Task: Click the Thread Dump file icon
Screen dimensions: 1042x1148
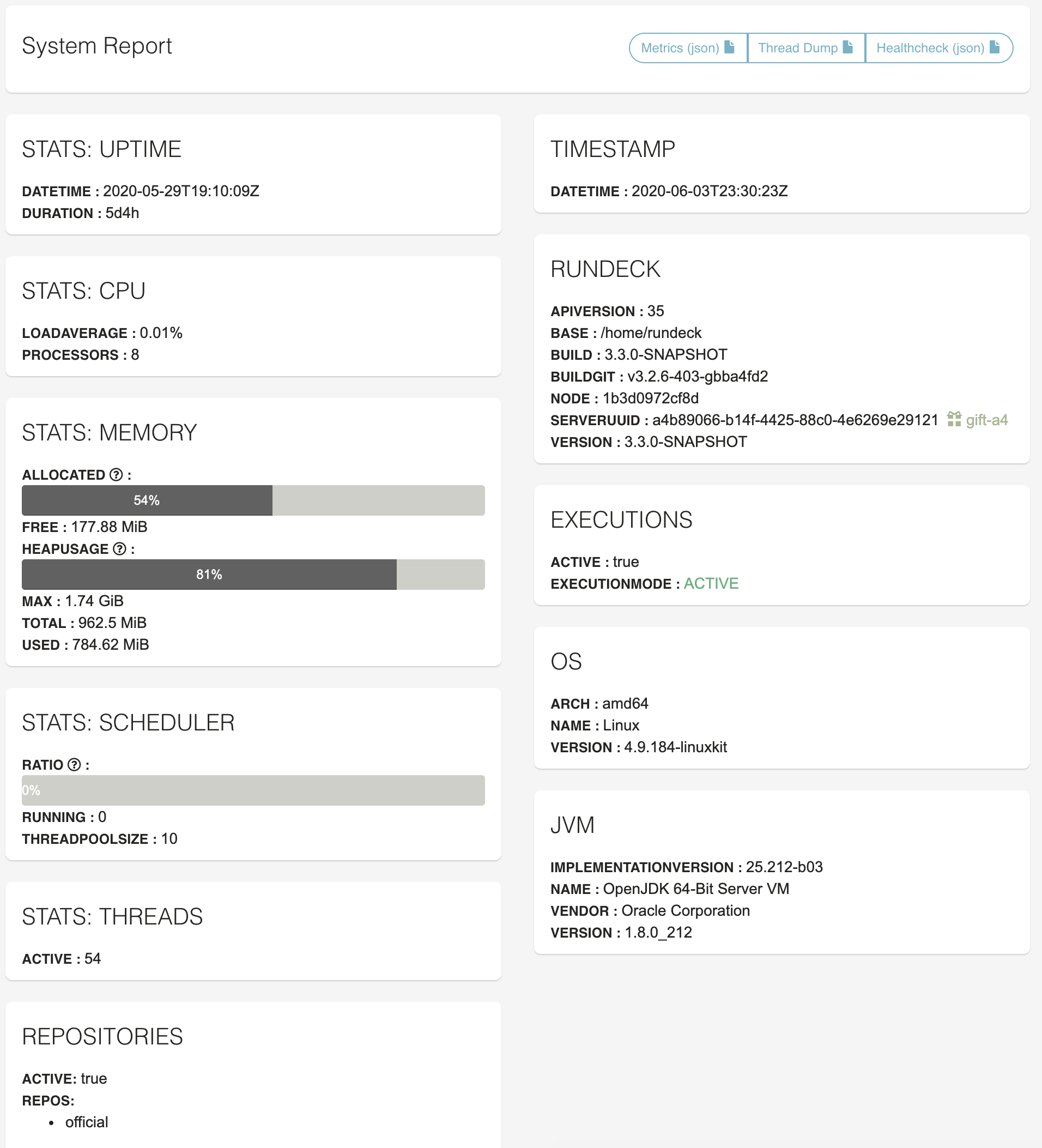Action: point(848,47)
